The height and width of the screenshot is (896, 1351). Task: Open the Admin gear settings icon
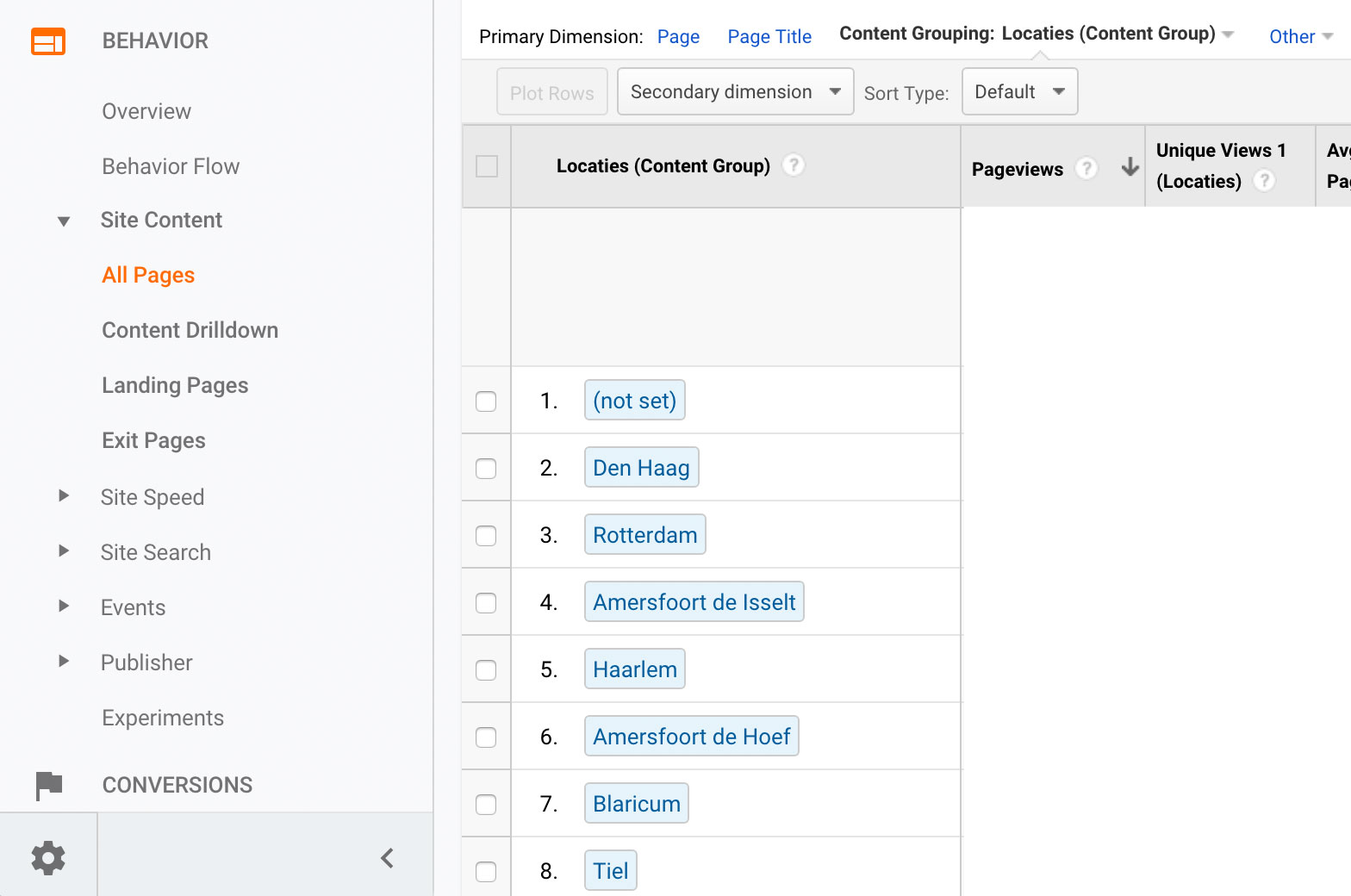point(48,858)
